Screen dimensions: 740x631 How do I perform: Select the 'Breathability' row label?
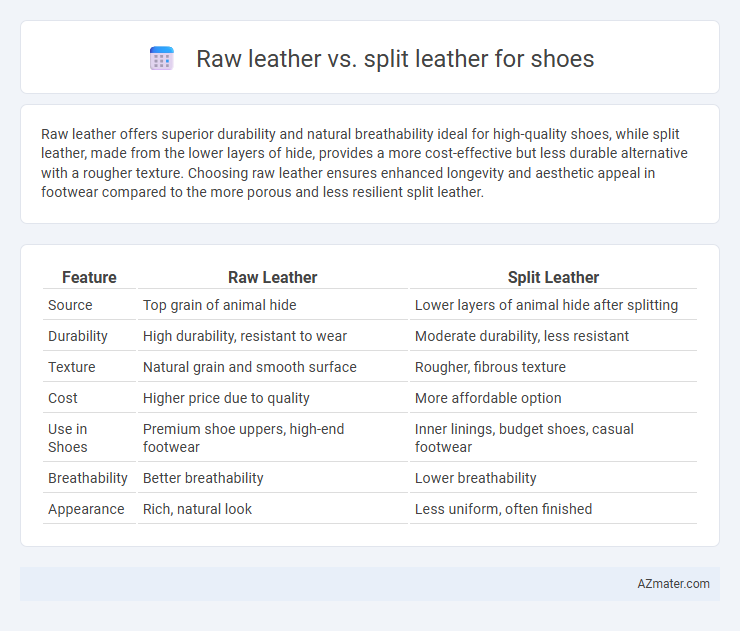tap(88, 478)
